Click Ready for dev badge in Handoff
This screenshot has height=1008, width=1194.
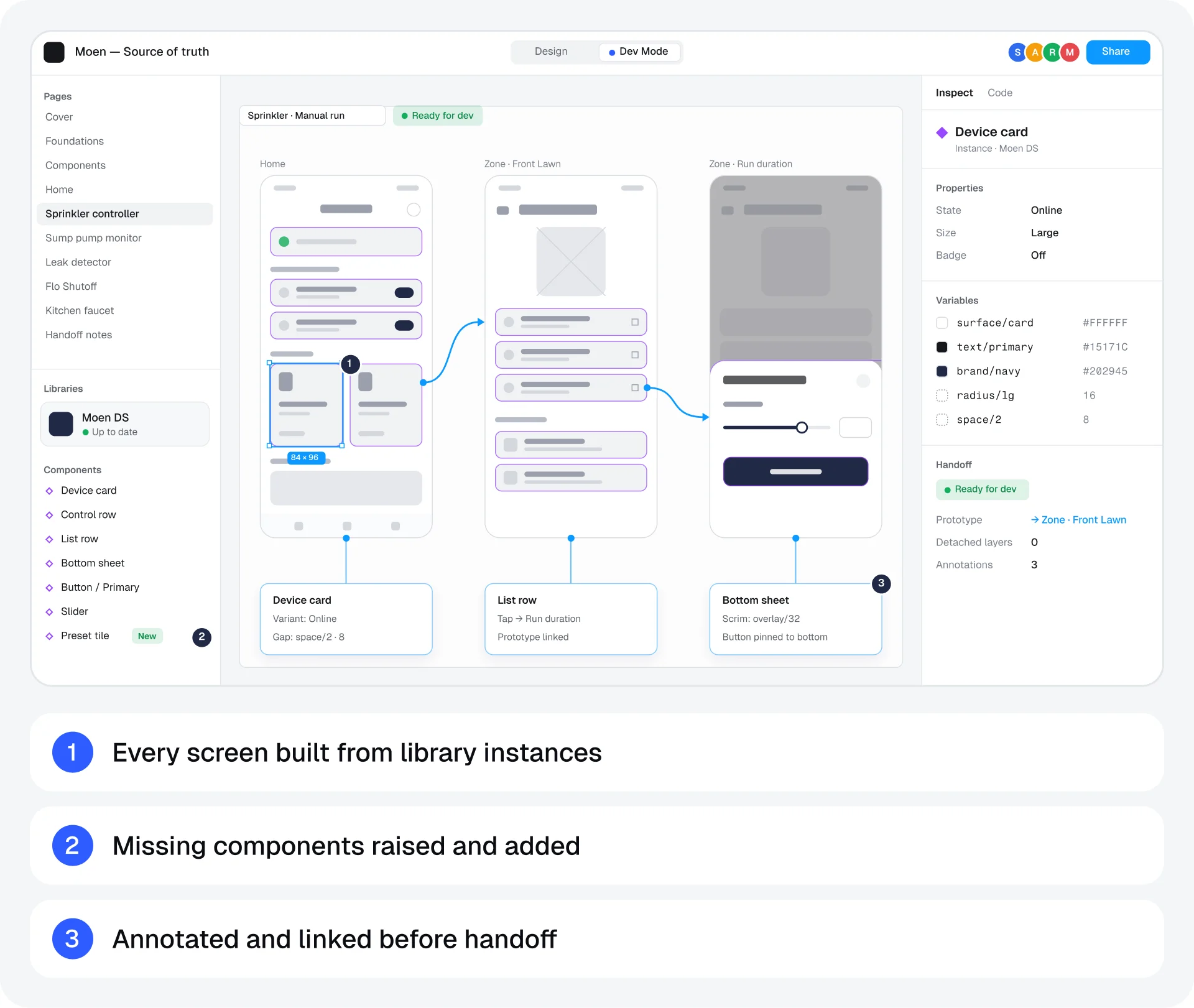tap(982, 489)
